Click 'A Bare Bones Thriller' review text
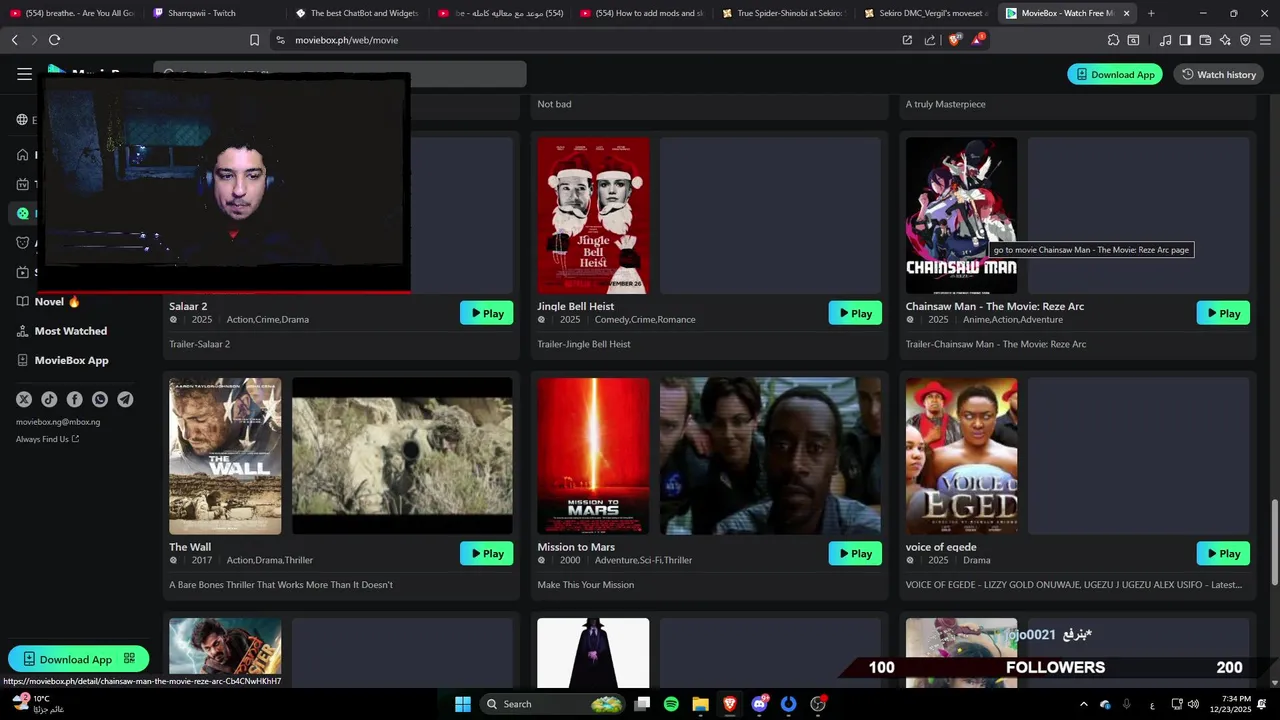 [x=280, y=585]
